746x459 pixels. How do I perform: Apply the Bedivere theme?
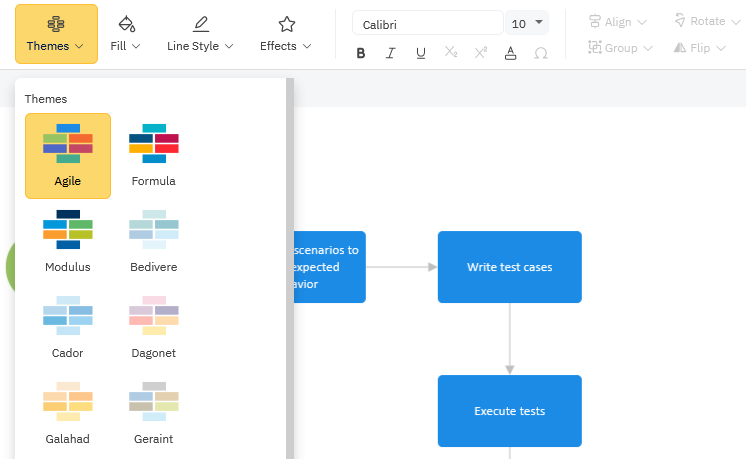pos(154,241)
